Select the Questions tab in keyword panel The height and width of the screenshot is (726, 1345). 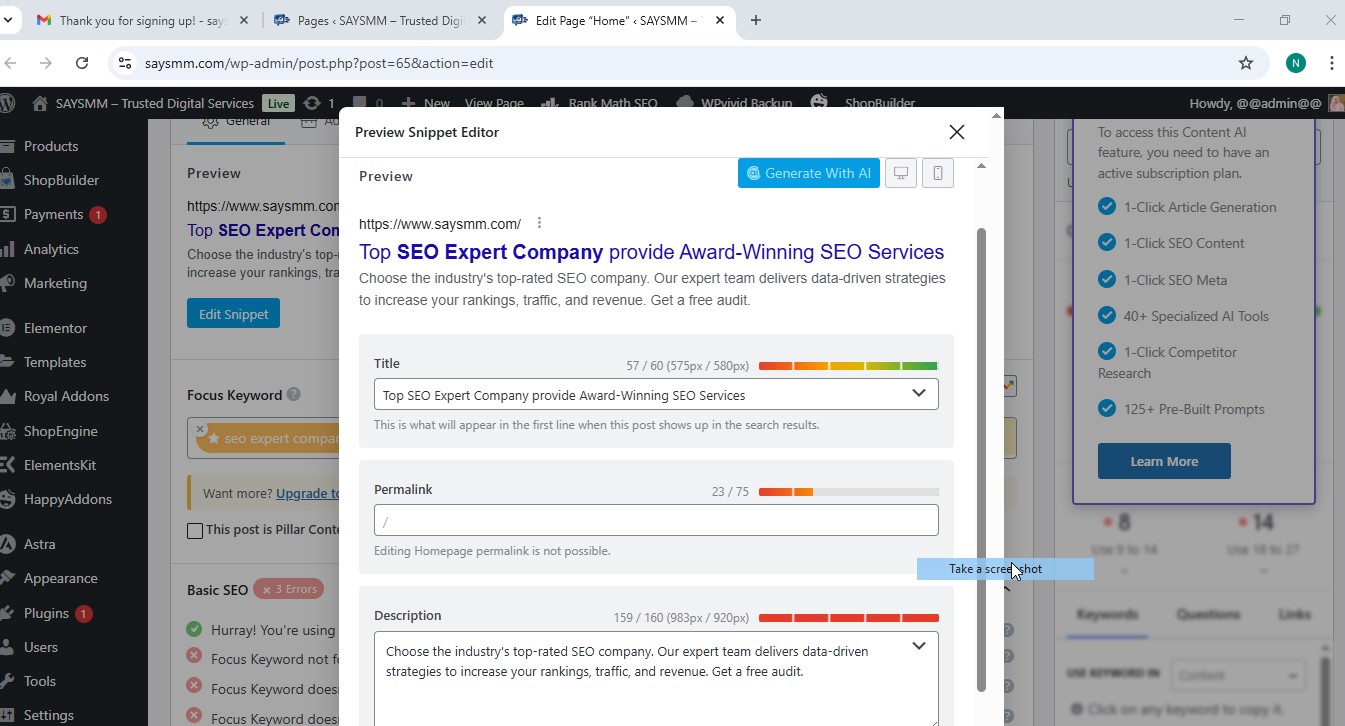[1208, 614]
